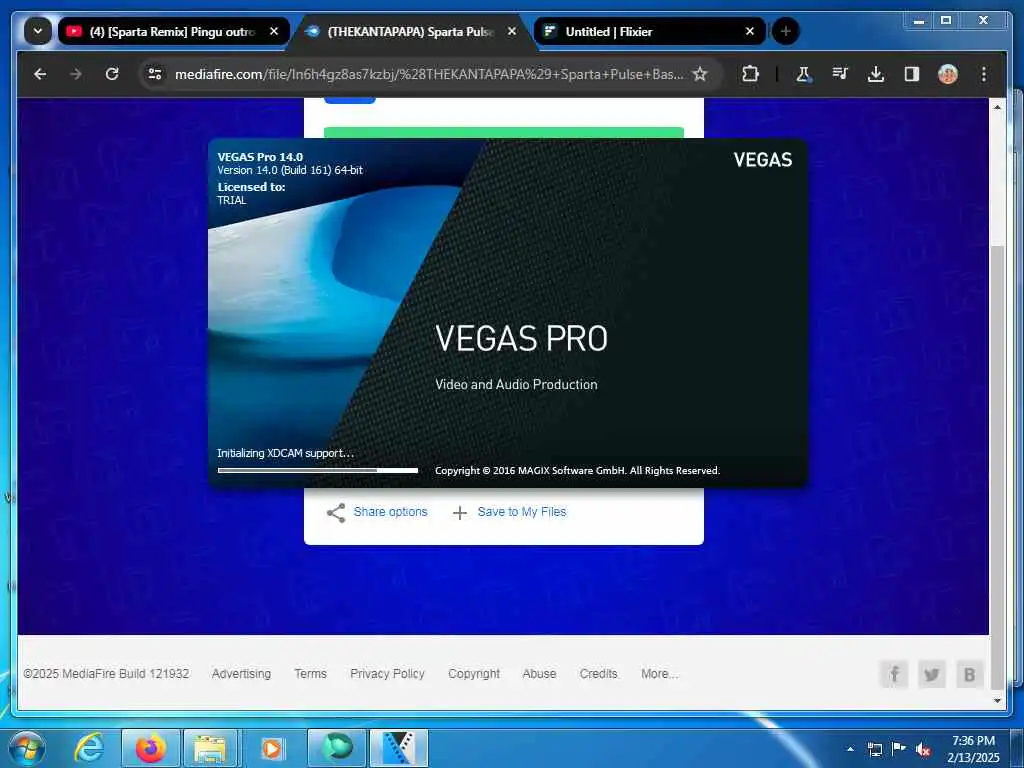Open MediaFire Twitter page icon
The width and height of the screenshot is (1024, 768).
[x=932, y=674]
